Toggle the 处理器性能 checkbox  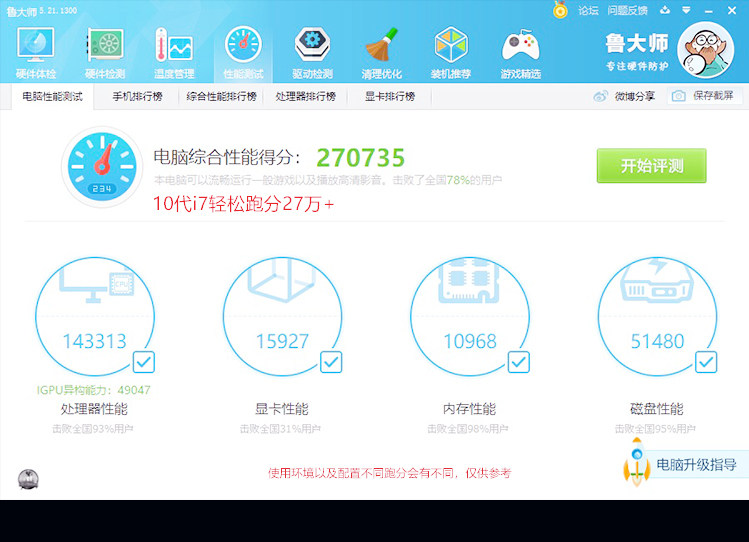pyautogui.click(x=143, y=362)
